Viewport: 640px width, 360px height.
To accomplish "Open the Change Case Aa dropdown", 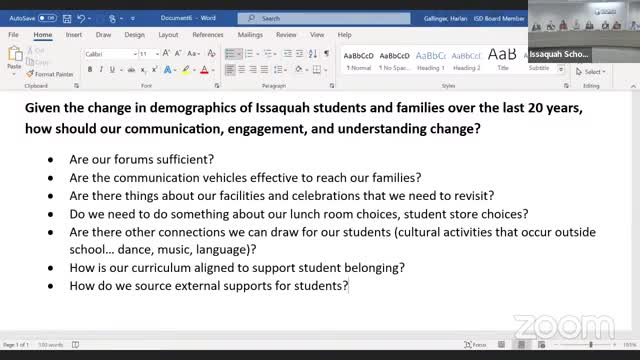I will 193,54.
